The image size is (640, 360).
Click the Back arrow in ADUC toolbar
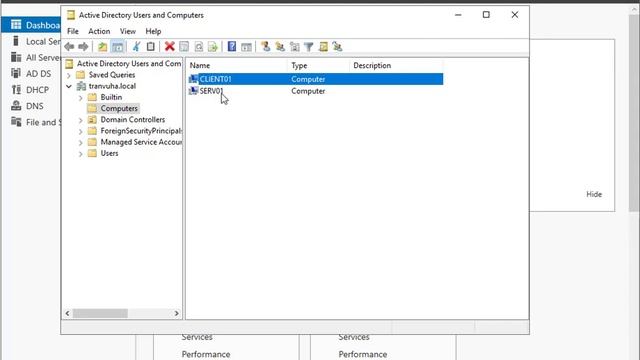pos(69,47)
